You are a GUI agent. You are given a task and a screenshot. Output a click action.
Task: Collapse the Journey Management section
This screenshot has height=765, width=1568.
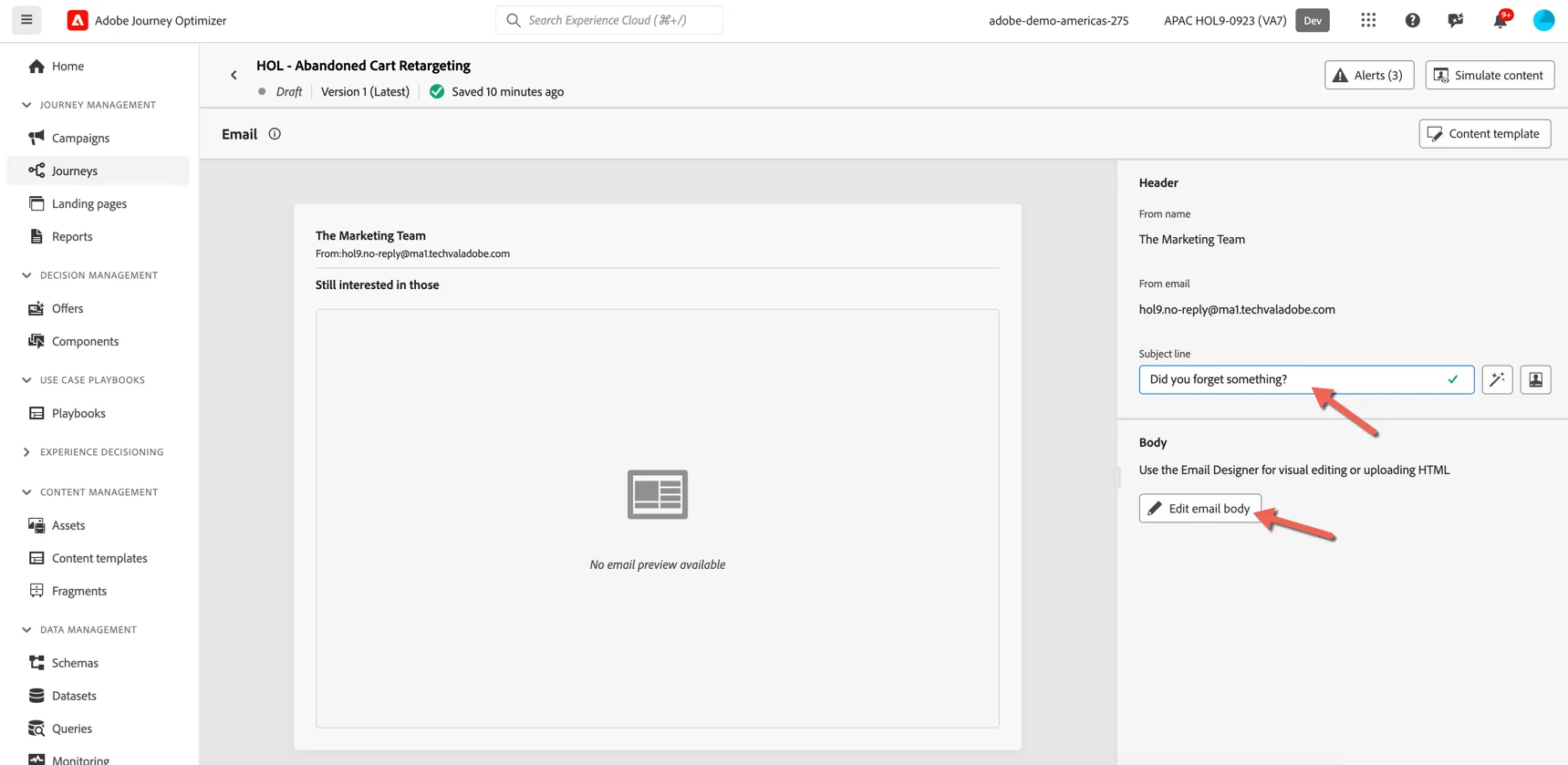(26, 105)
